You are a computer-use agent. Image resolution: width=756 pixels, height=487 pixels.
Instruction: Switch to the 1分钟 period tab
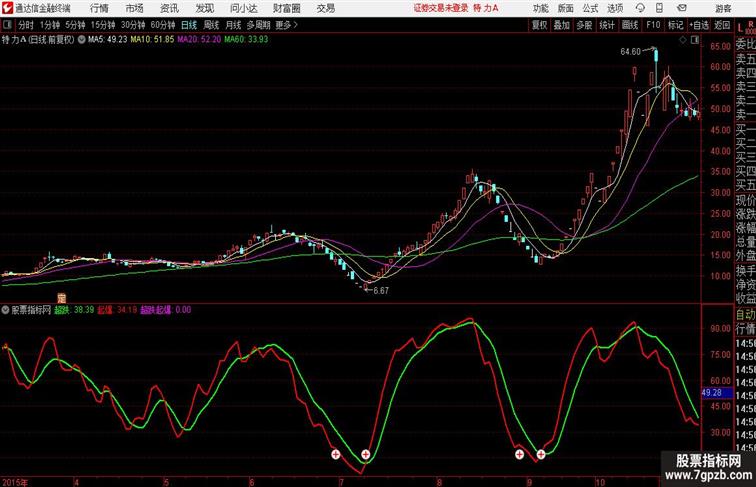tap(50, 25)
